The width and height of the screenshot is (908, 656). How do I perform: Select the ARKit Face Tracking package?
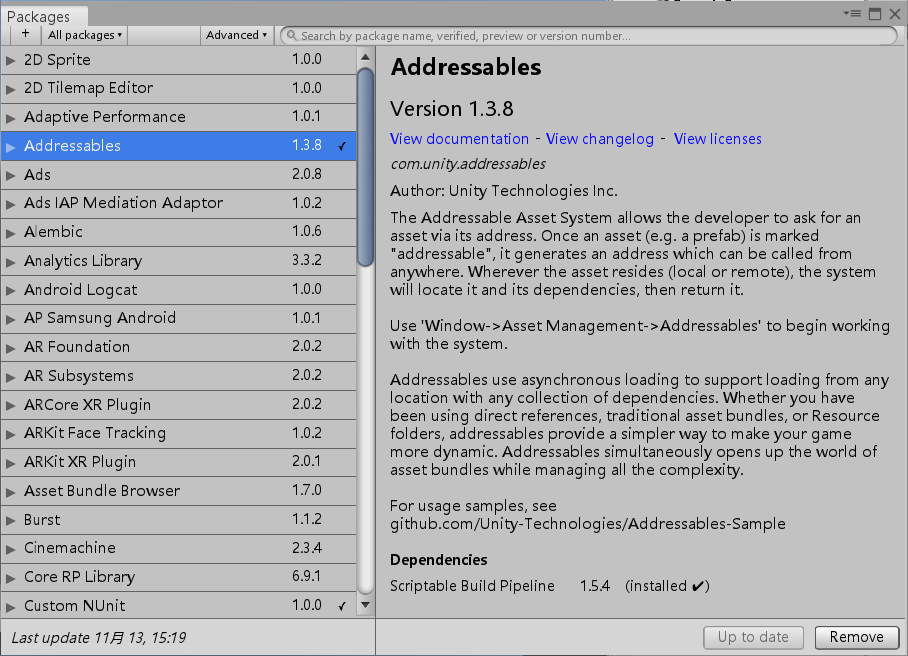click(178, 433)
